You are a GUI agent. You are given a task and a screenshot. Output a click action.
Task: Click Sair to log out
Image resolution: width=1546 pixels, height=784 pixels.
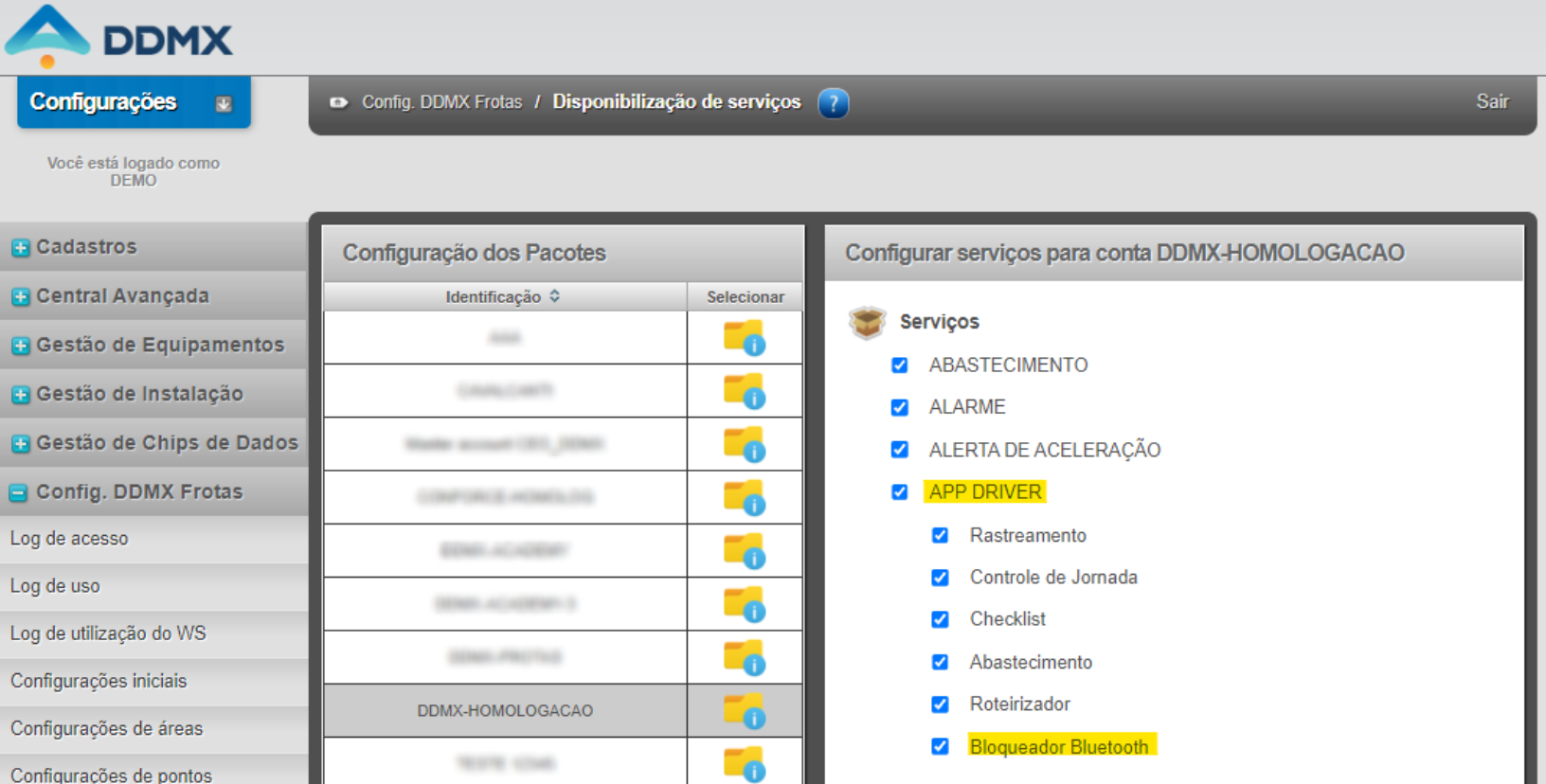point(1492,101)
